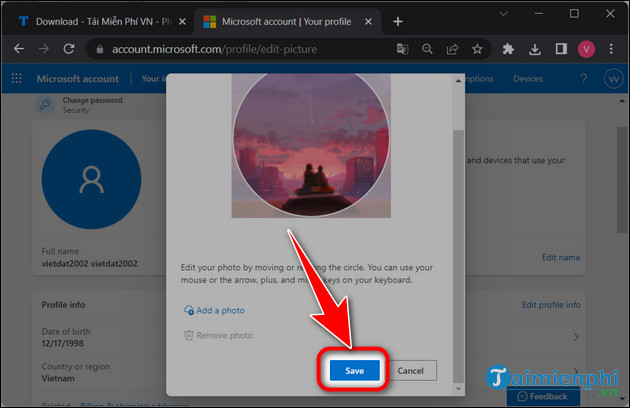Reload the current page
This screenshot has height=408, width=630.
pos(69,49)
